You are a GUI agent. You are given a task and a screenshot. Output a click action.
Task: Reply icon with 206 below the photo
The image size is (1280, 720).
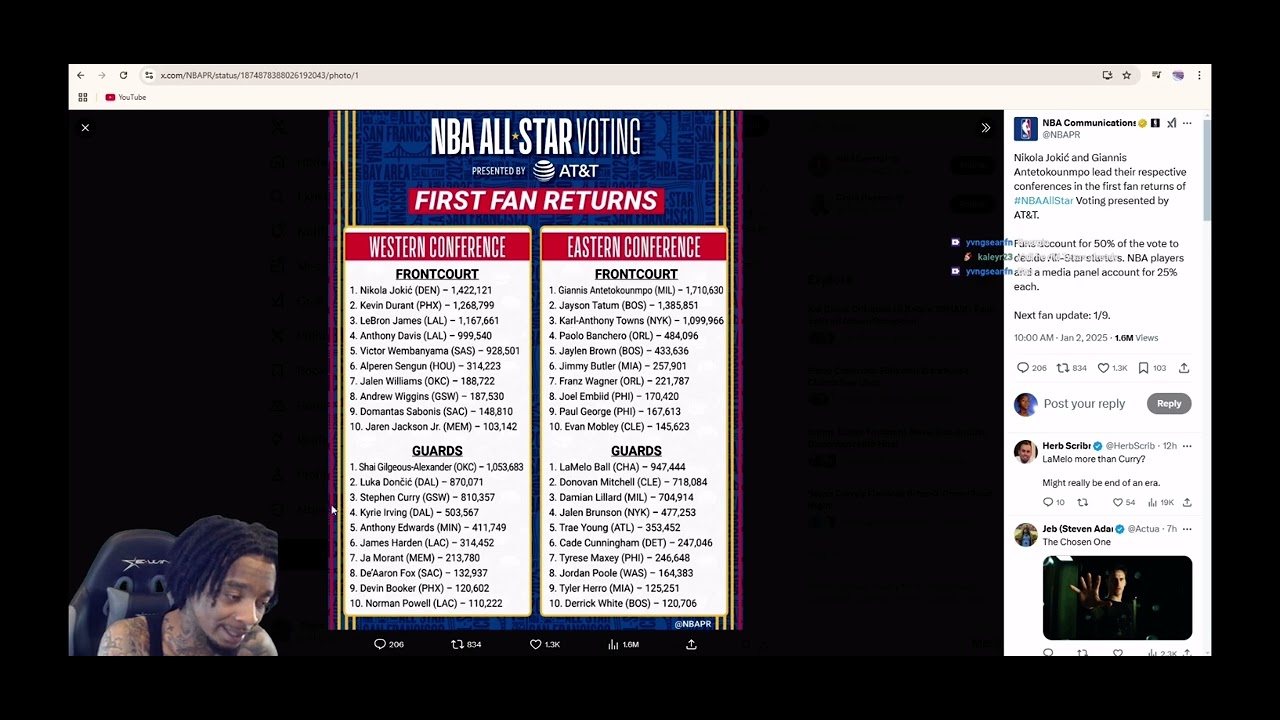389,645
